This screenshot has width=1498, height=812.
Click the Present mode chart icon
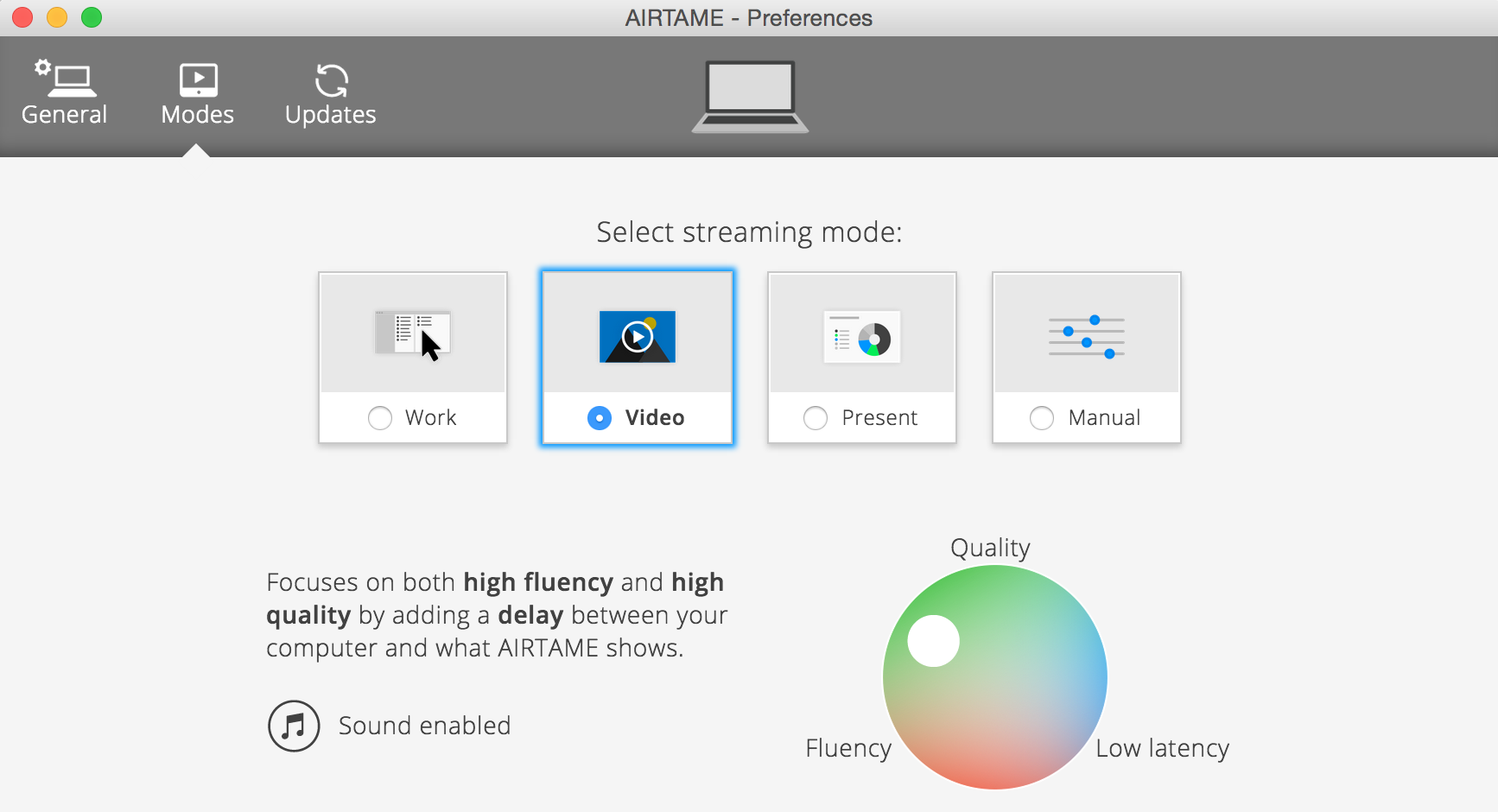pos(862,337)
